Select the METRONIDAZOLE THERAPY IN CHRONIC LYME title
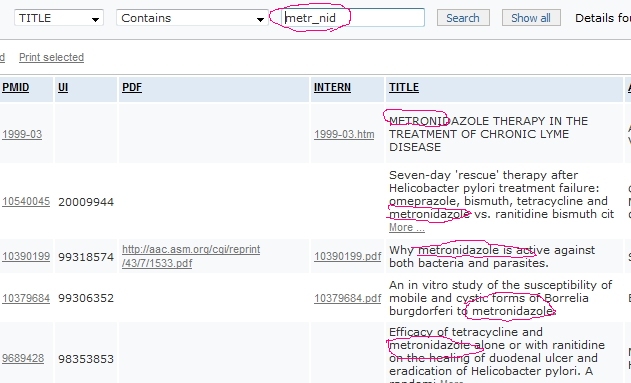The width and height of the screenshot is (631, 383). tap(488, 134)
